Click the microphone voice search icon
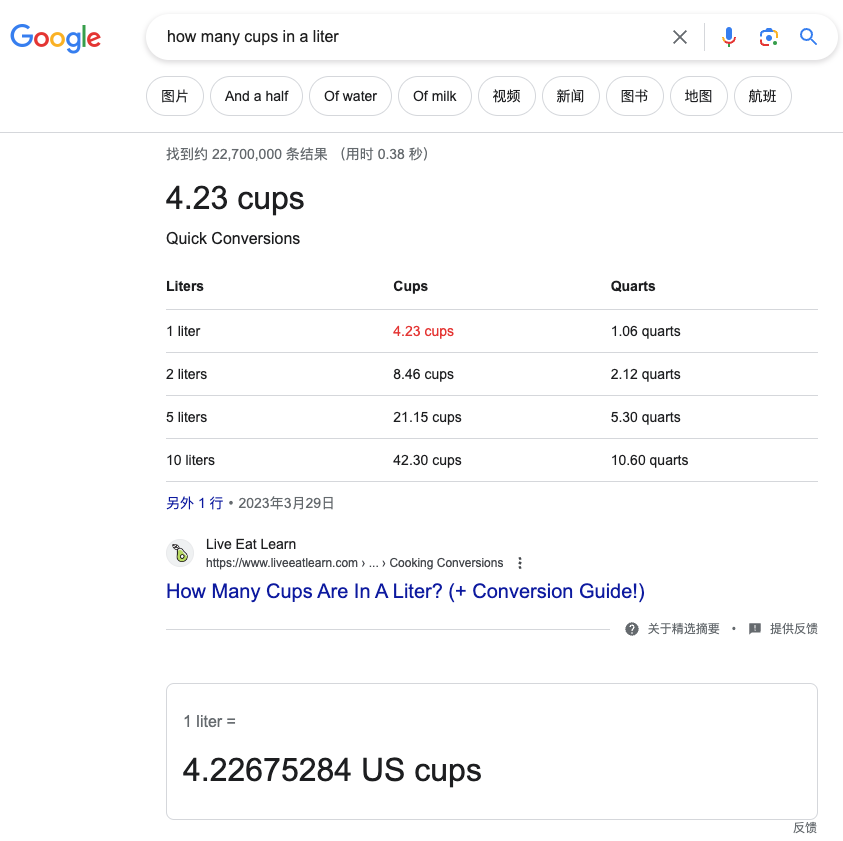Screen dimensions: 843x841 [x=728, y=36]
